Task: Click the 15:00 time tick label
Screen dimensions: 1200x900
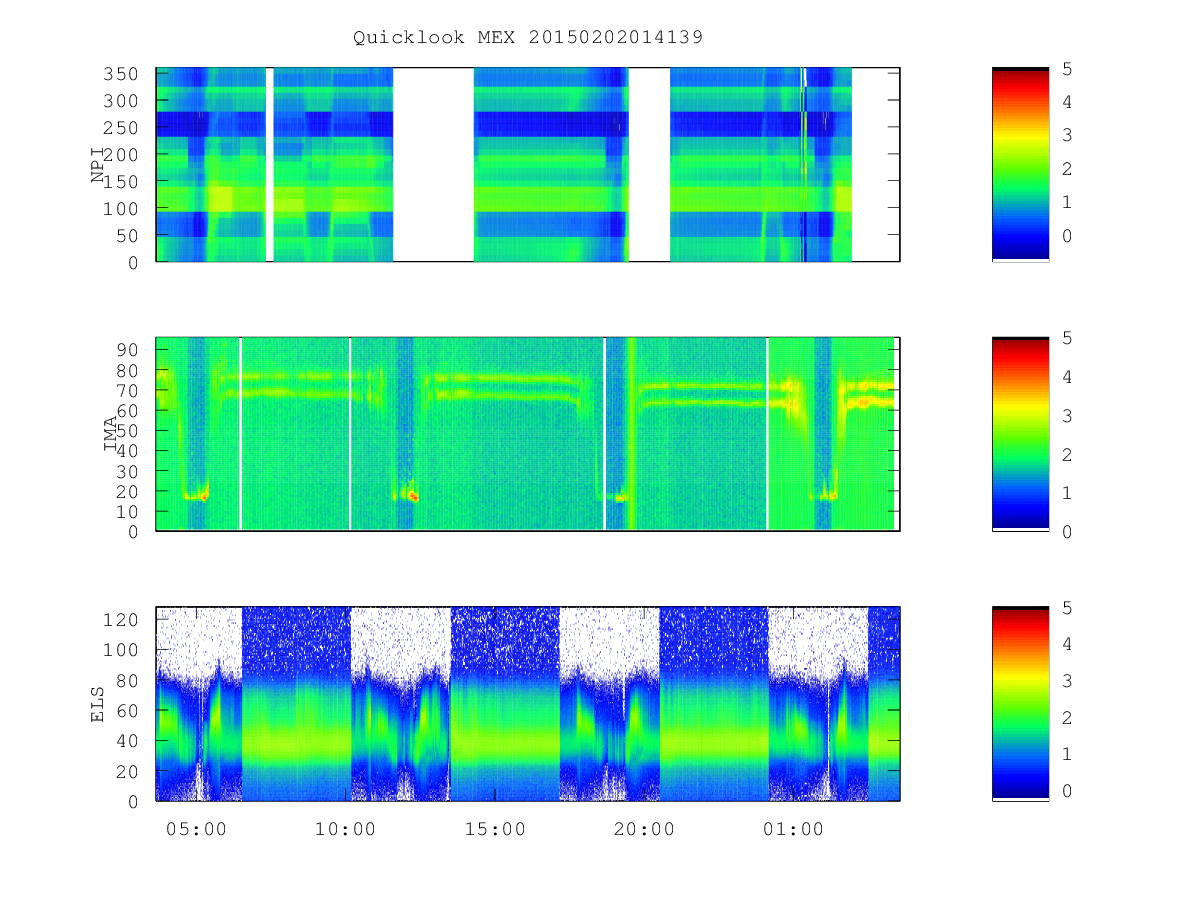Action: [x=495, y=829]
